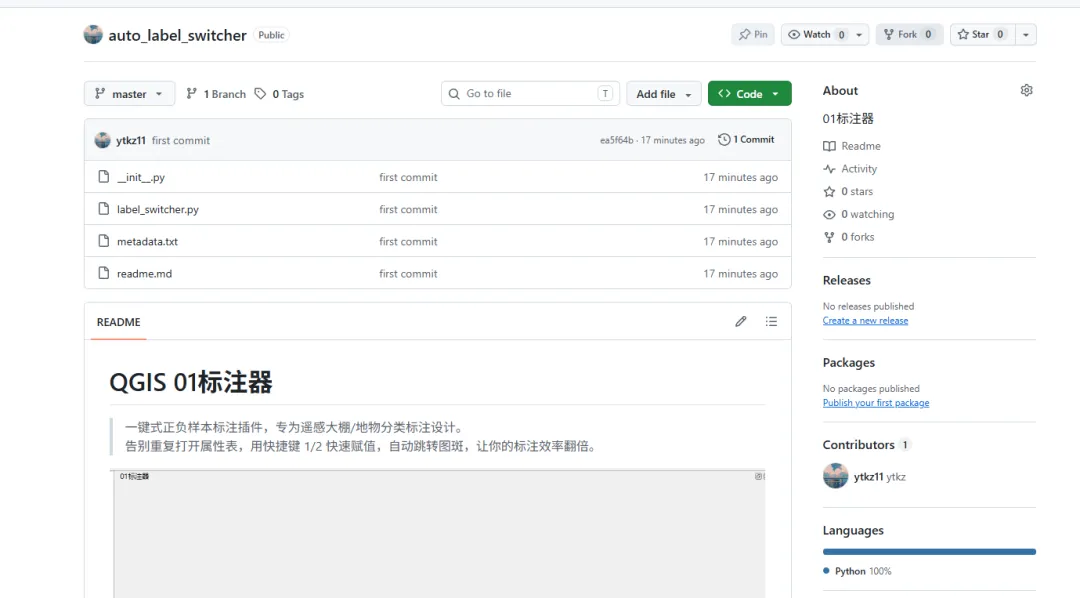The height and width of the screenshot is (598, 1080).
Task: Open the Packages heading link
Action: click(x=849, y=362)
